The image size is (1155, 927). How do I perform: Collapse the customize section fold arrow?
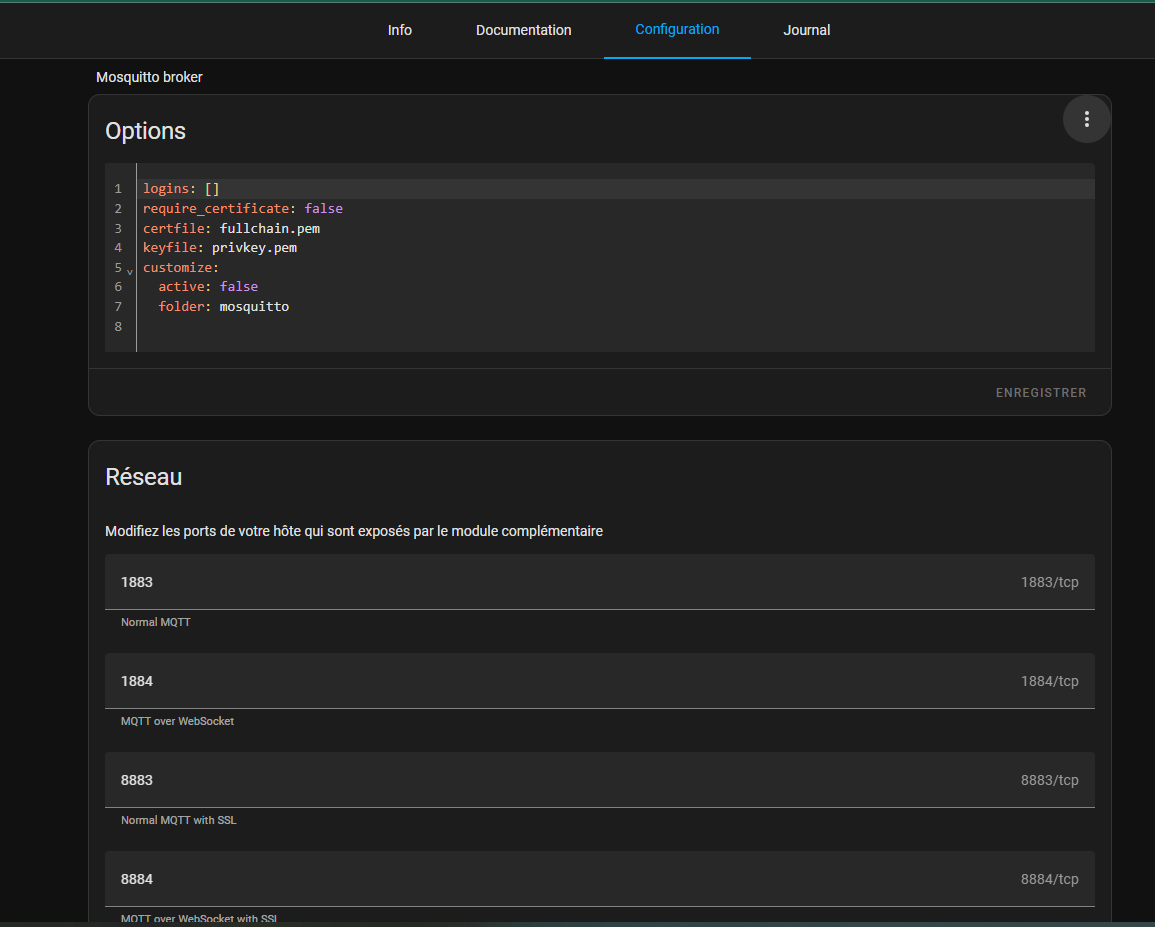tap(130, 271)
